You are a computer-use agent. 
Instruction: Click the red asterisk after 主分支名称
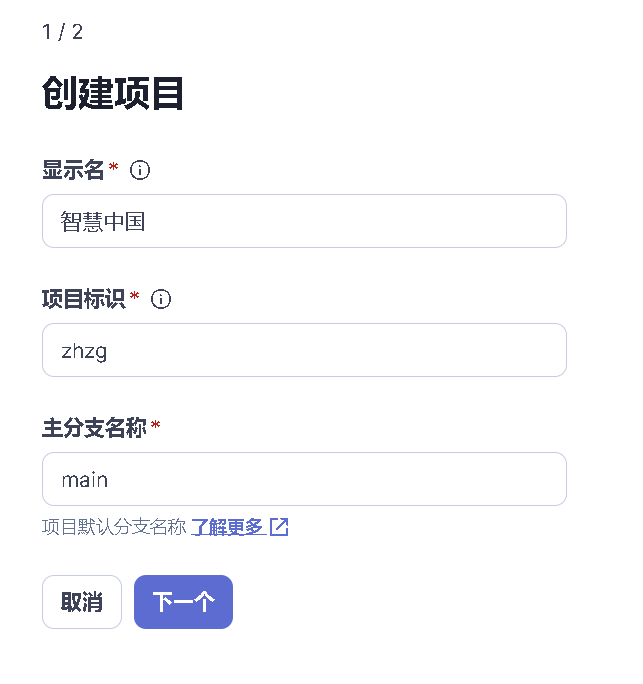(x=155, y=426)
